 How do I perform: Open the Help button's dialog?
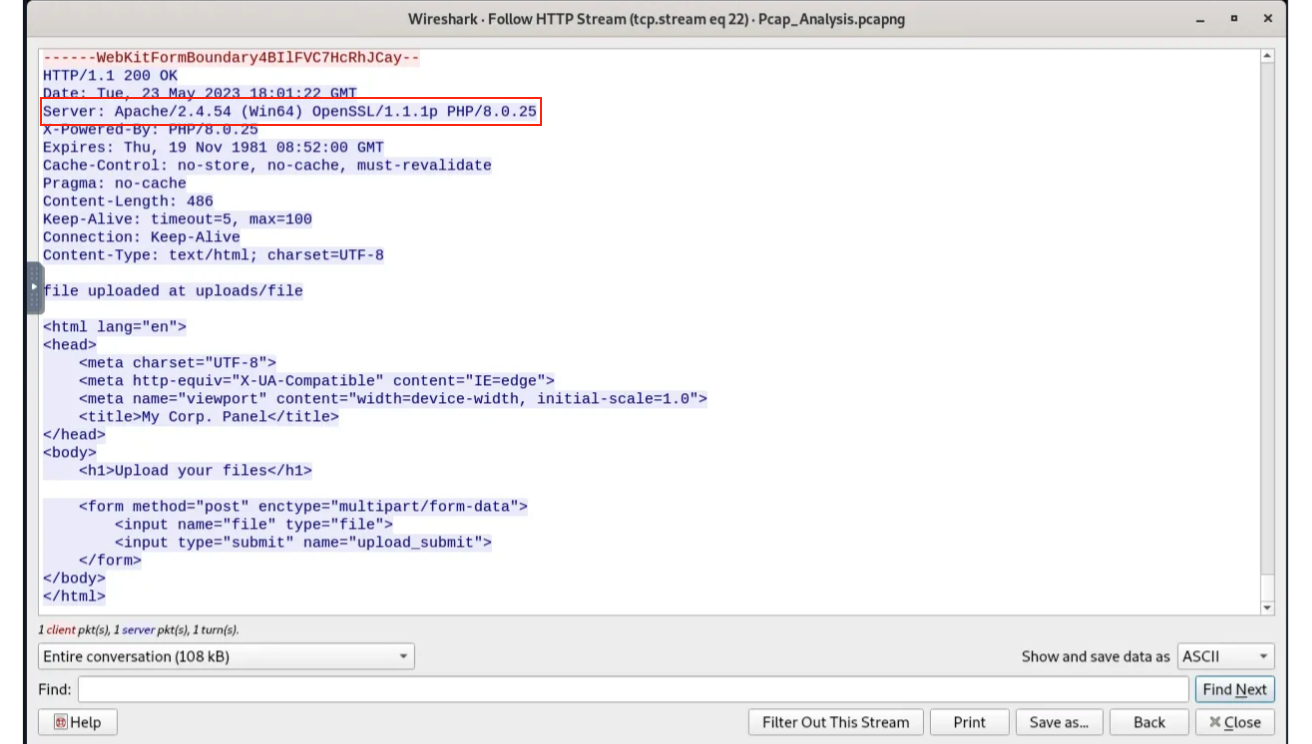78,722
